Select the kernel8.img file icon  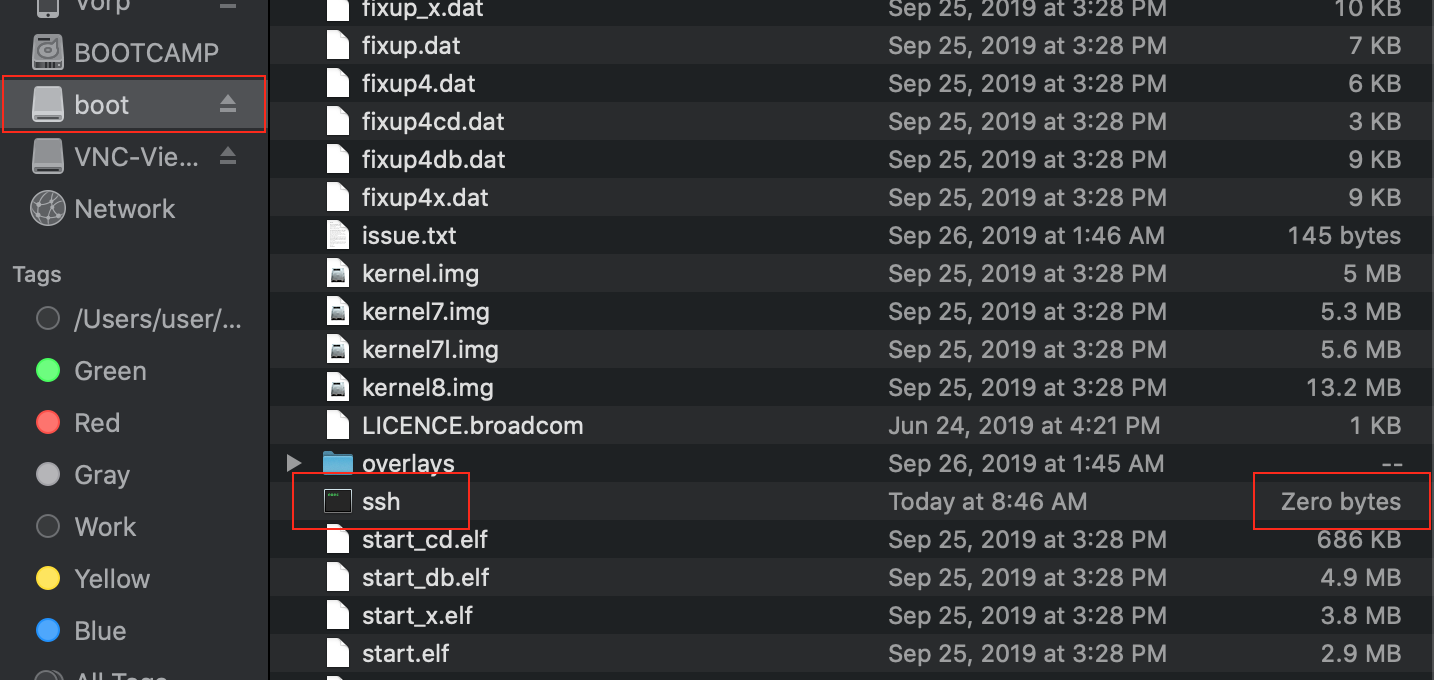pos(338,387)
